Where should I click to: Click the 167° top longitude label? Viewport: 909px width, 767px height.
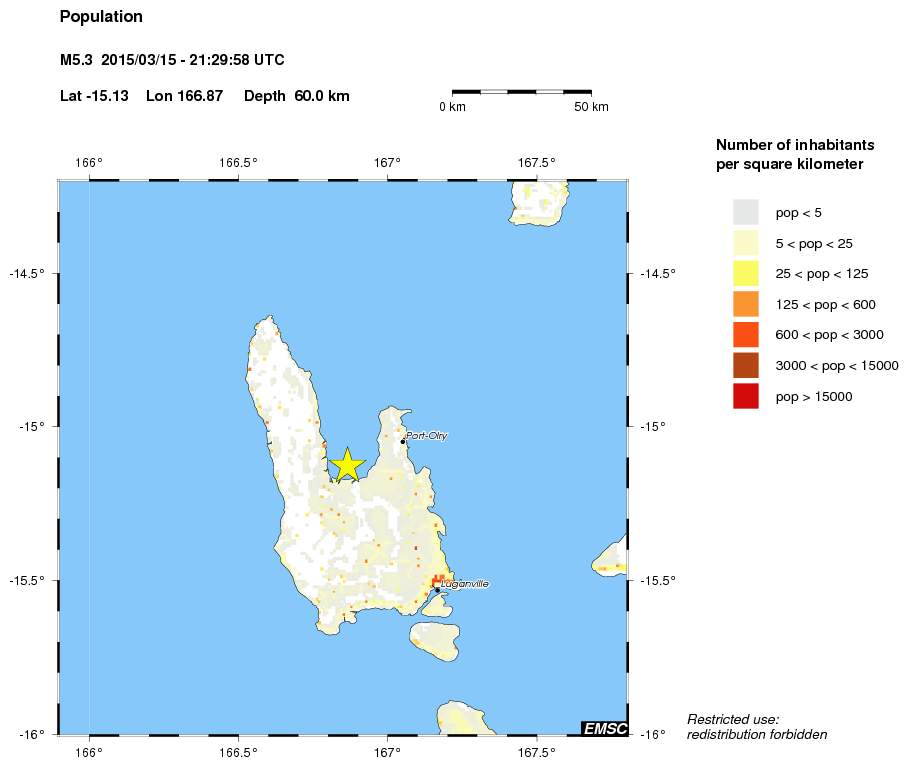tap(387, 162)
